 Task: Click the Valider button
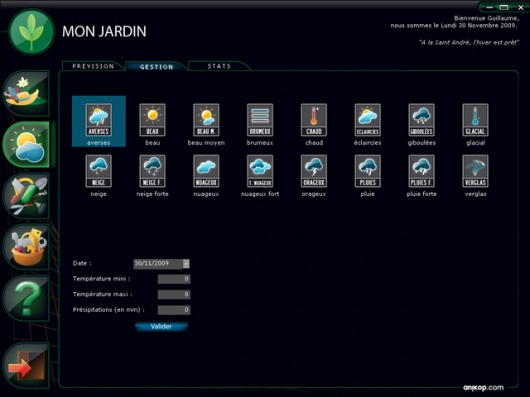161,326
